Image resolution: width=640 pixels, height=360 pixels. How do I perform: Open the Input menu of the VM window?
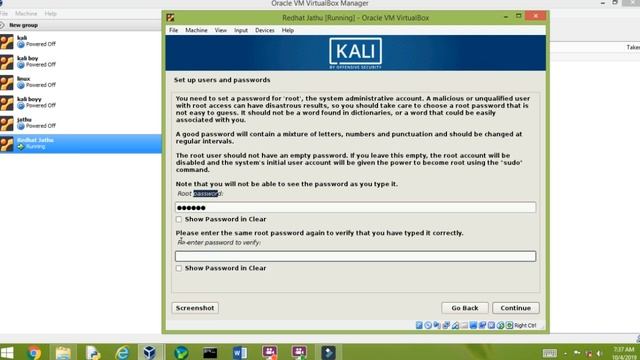point(241,30)
